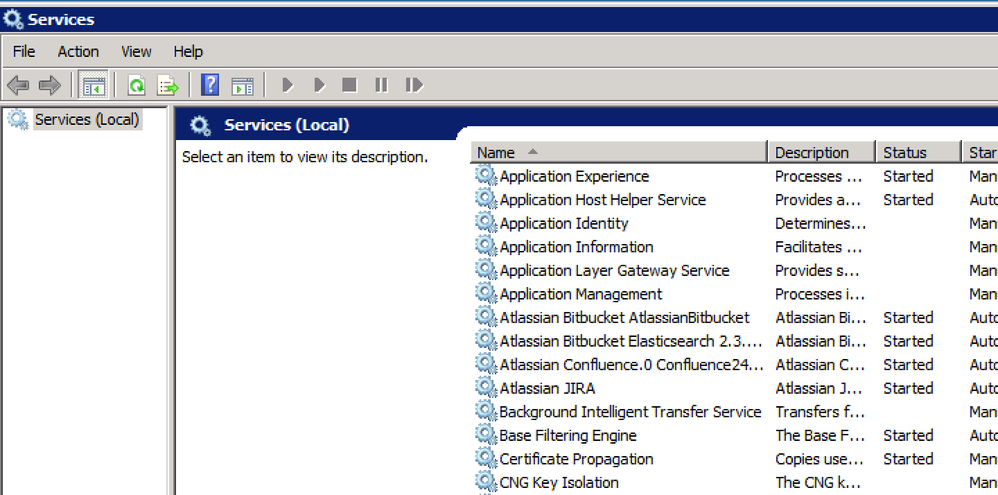Select Atlassian Bitbucket Elasticsearch service

(x=631, y=341)
